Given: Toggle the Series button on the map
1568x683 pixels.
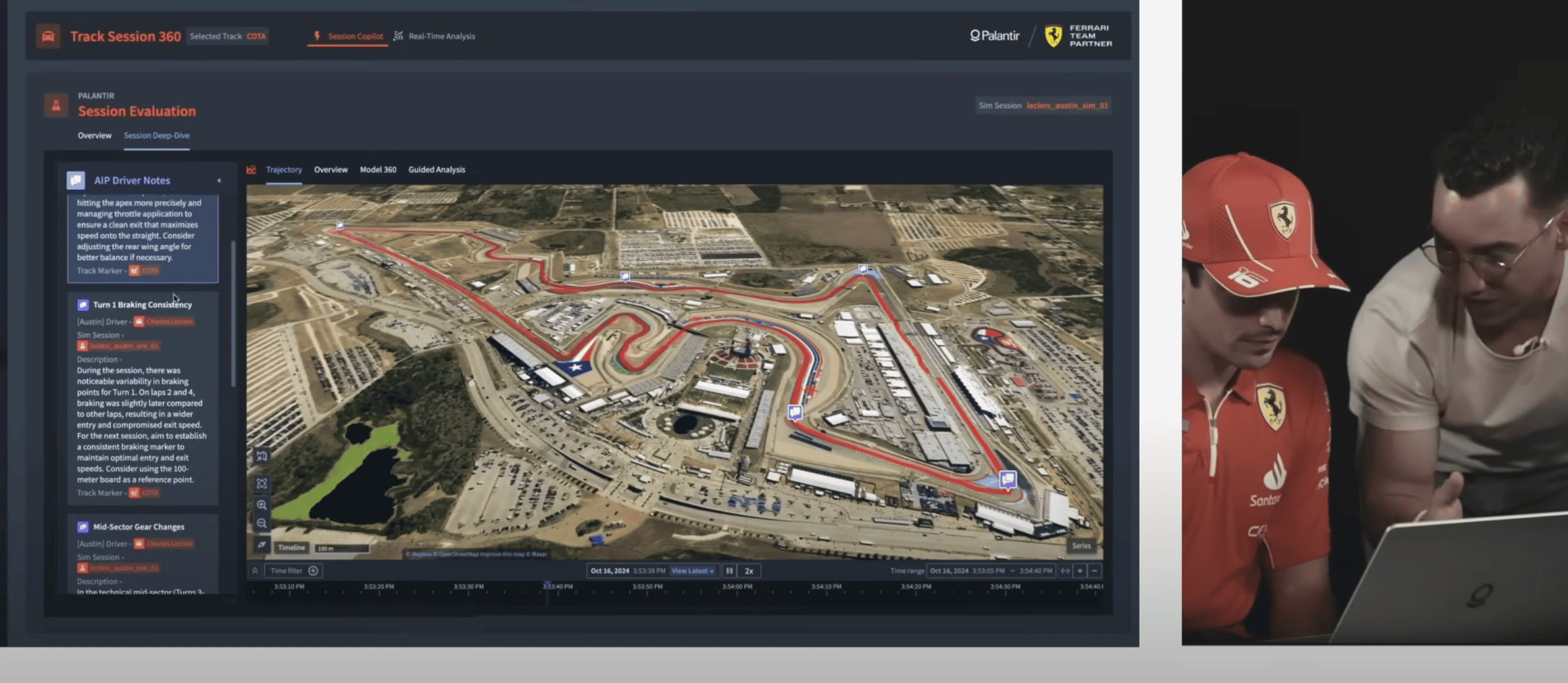Looking at the screenshot, I should point(1081,547).
